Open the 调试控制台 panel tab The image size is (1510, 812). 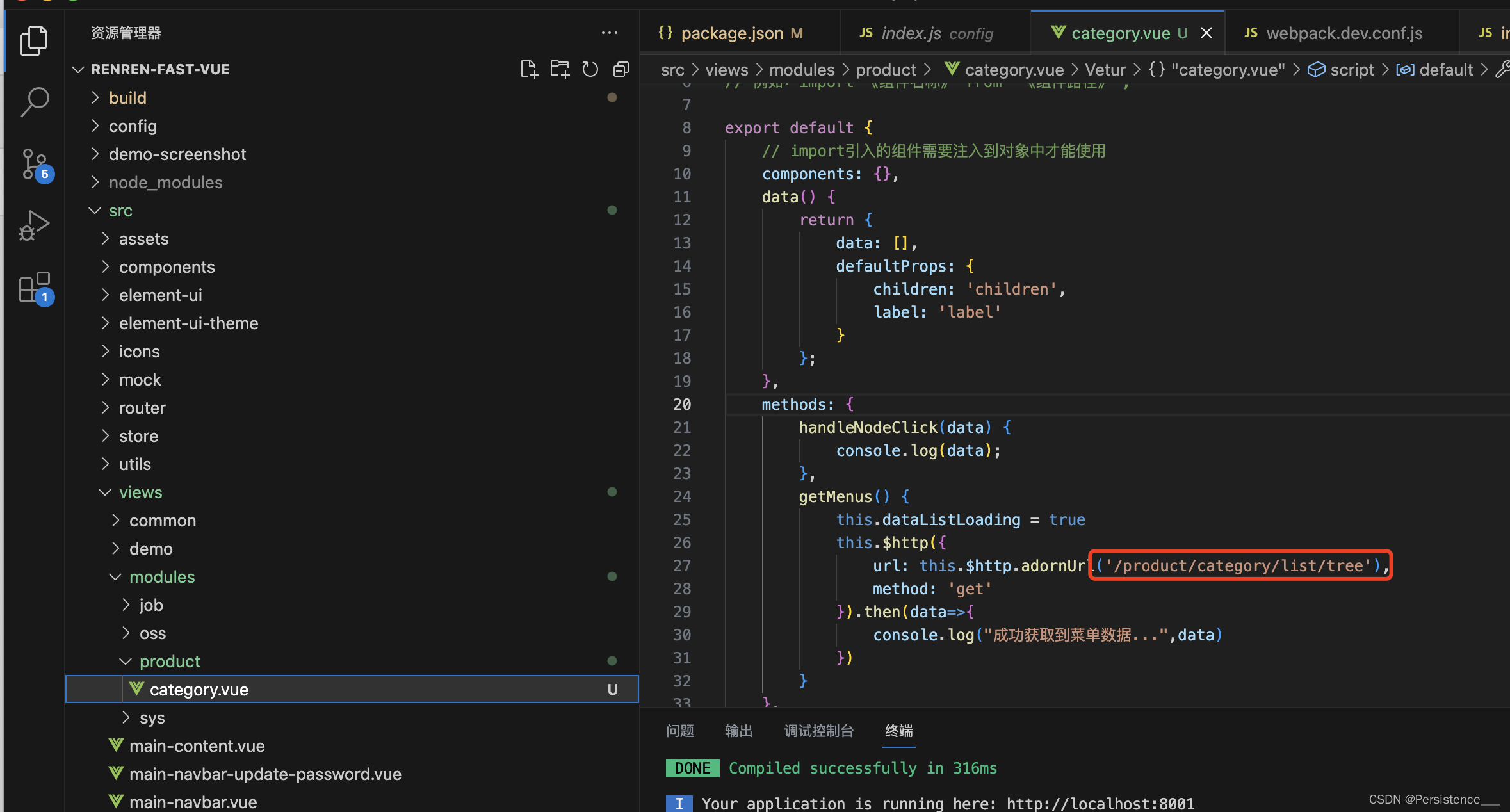(819, 731)
